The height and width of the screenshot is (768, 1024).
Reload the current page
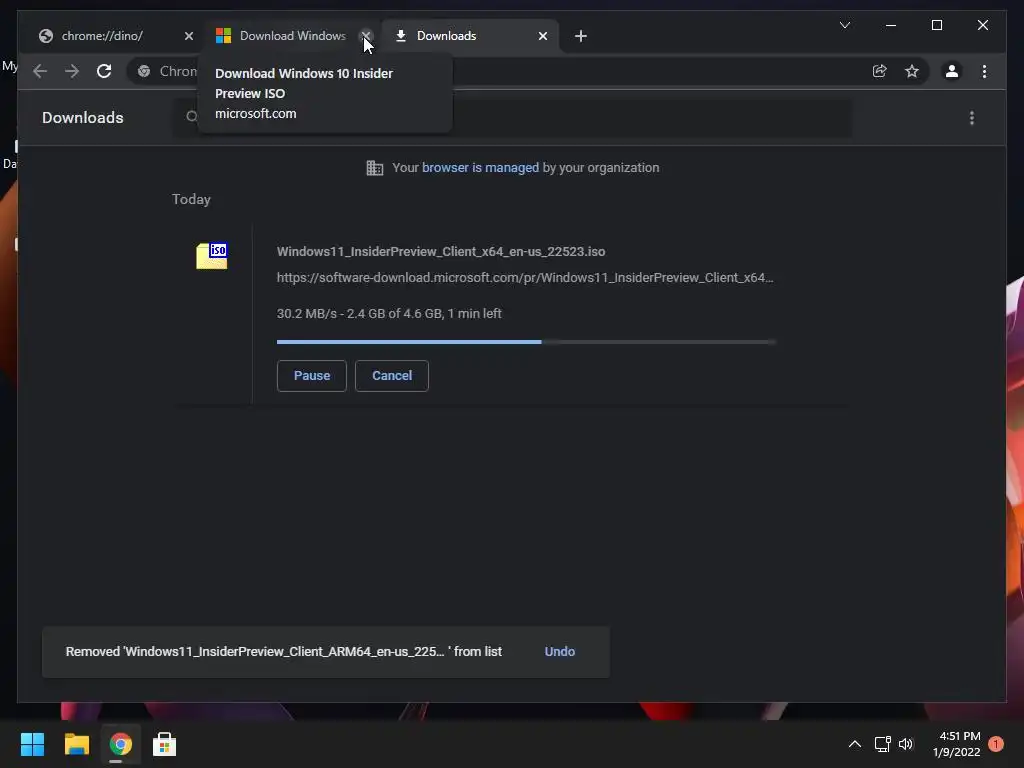click(x=104, y=71)
